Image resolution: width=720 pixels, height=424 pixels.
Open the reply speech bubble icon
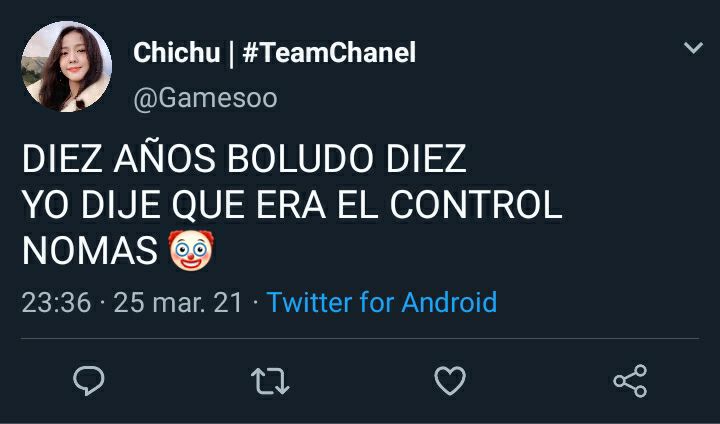[89, 381]
